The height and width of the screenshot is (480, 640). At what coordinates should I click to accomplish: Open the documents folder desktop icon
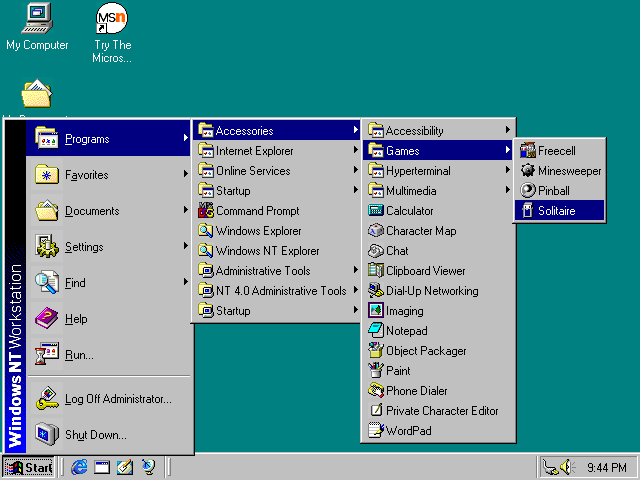pyautogui.click(x=36, y=93)
